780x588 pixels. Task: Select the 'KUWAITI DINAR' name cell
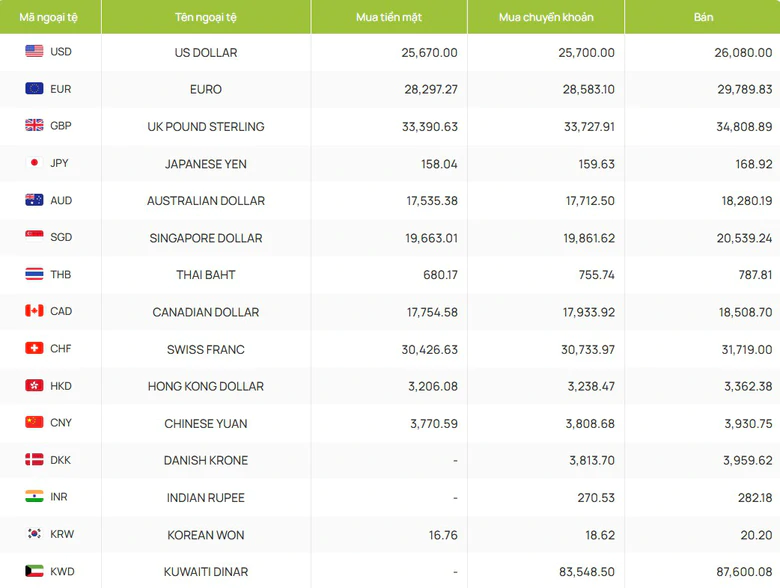coord(206,572)
